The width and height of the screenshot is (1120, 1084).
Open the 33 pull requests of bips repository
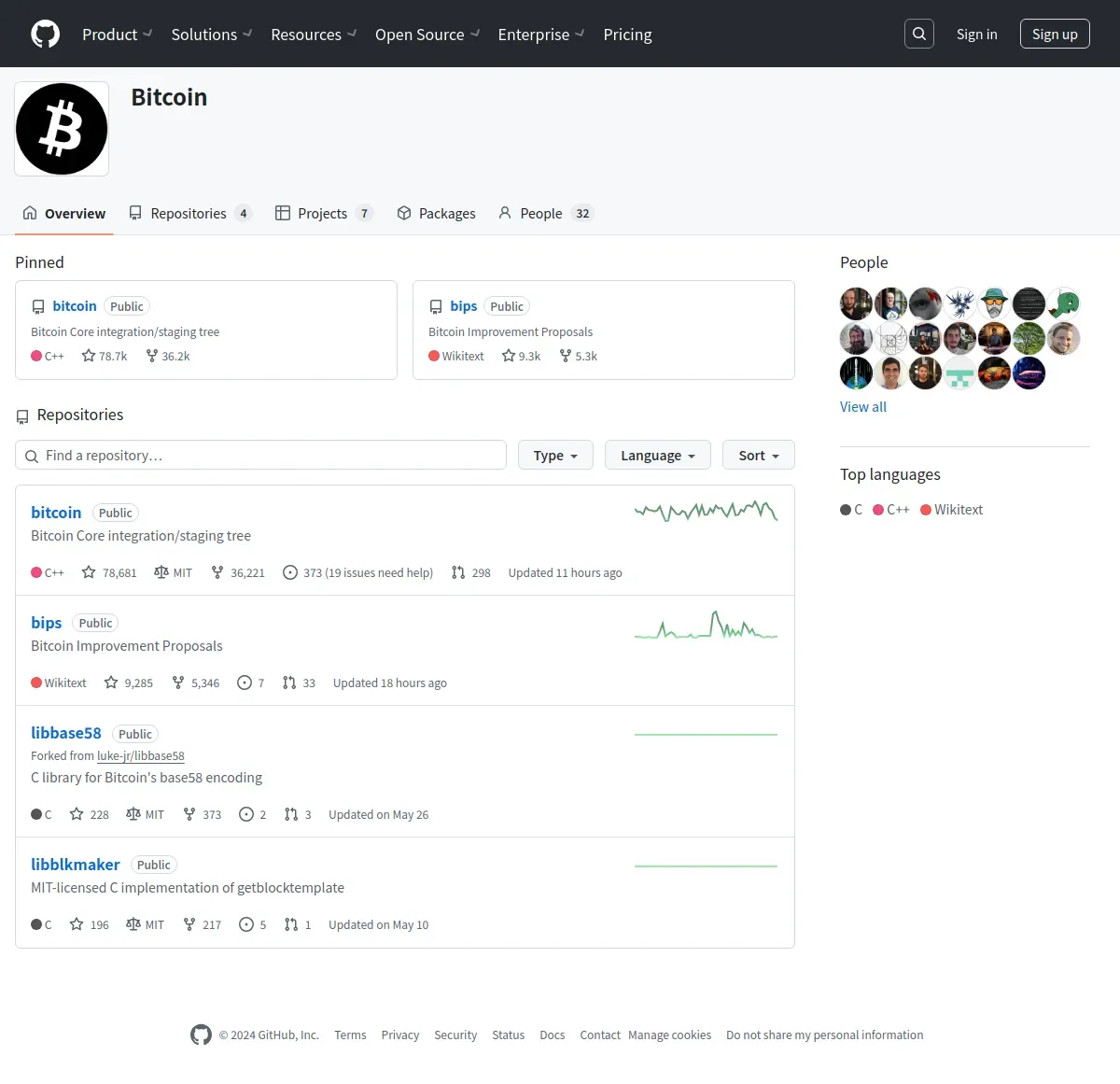click(299, 683)
